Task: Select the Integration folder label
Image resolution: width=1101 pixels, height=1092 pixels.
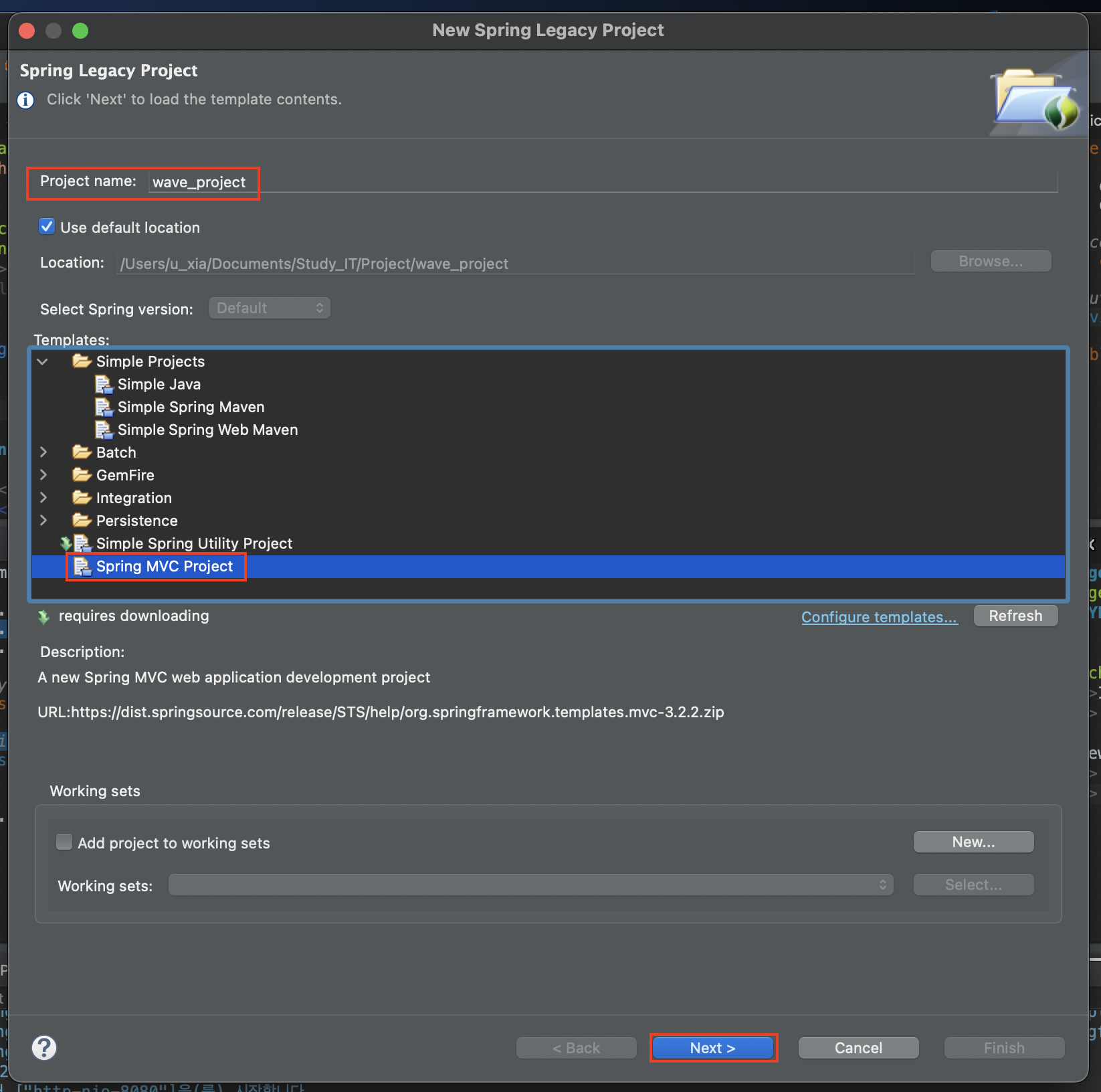Action: tap(134, 498)
